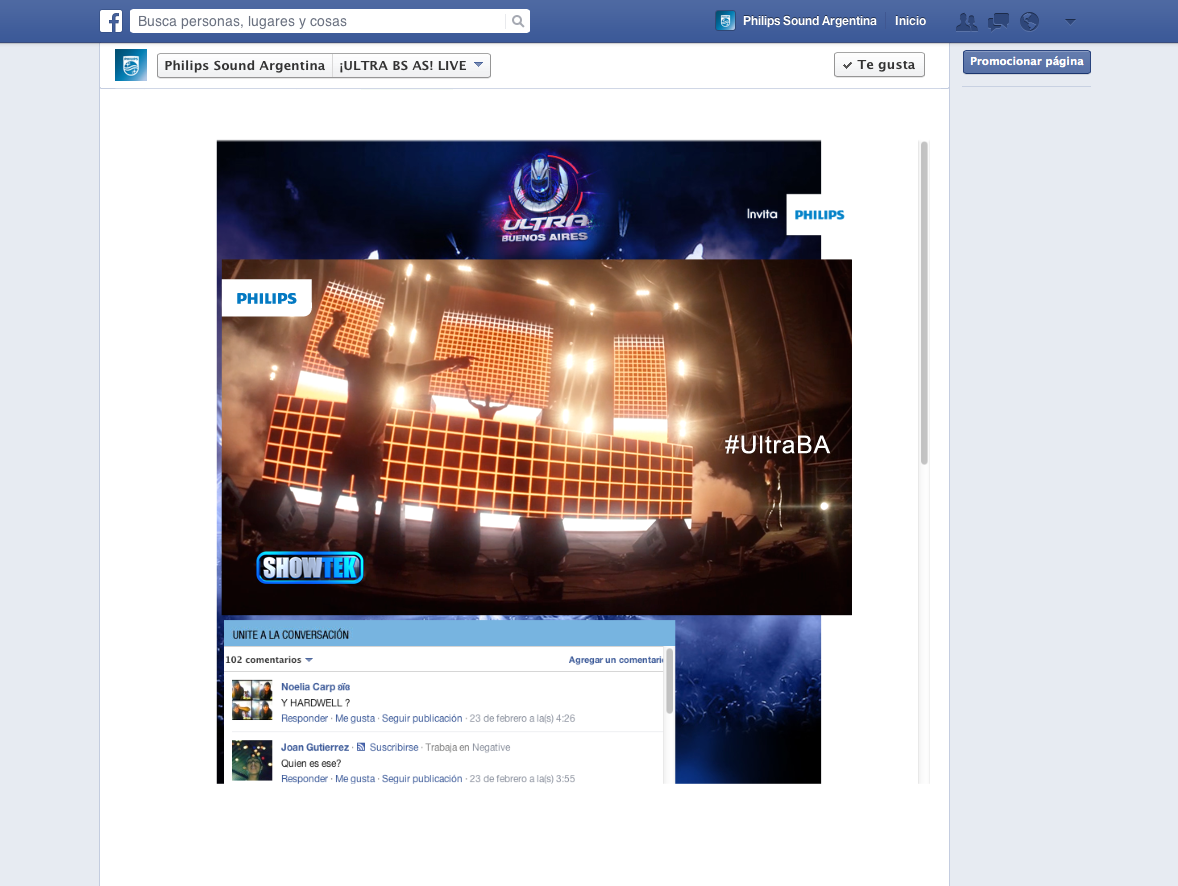Image resolution: width=1178 pixels, height=886 pixels.
Task: Click Noelia Carp avatar thumbnail
Action: (252, 700)
